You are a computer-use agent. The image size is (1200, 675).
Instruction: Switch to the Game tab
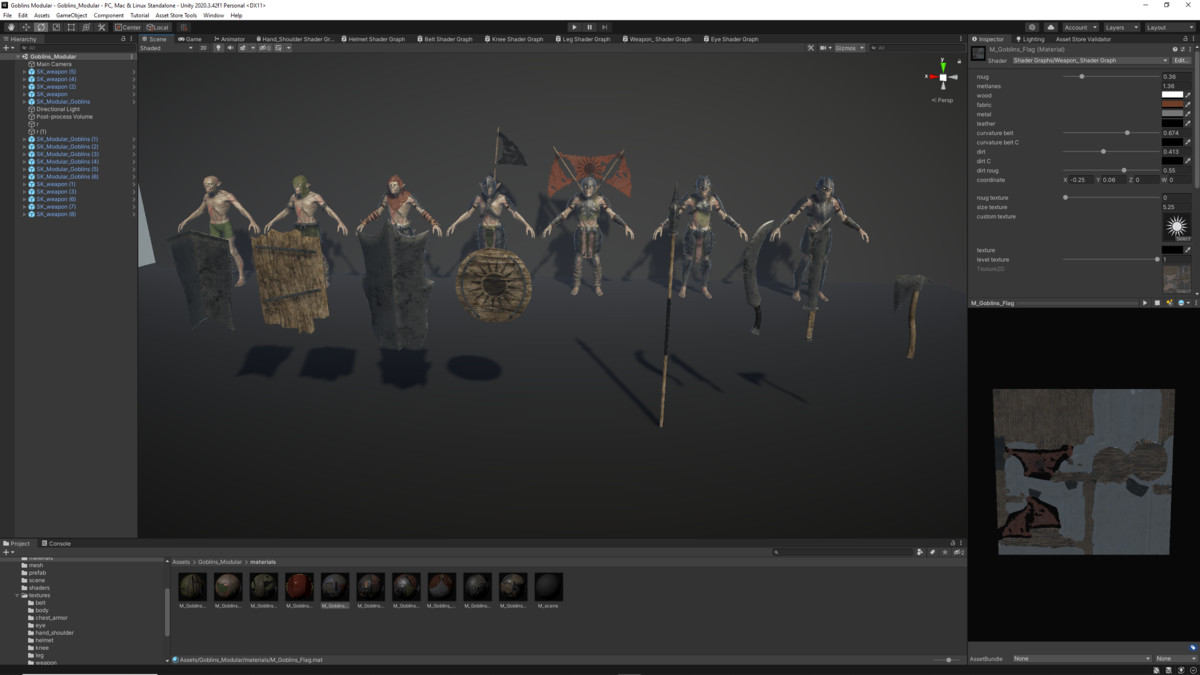click(x=190, y=39)
